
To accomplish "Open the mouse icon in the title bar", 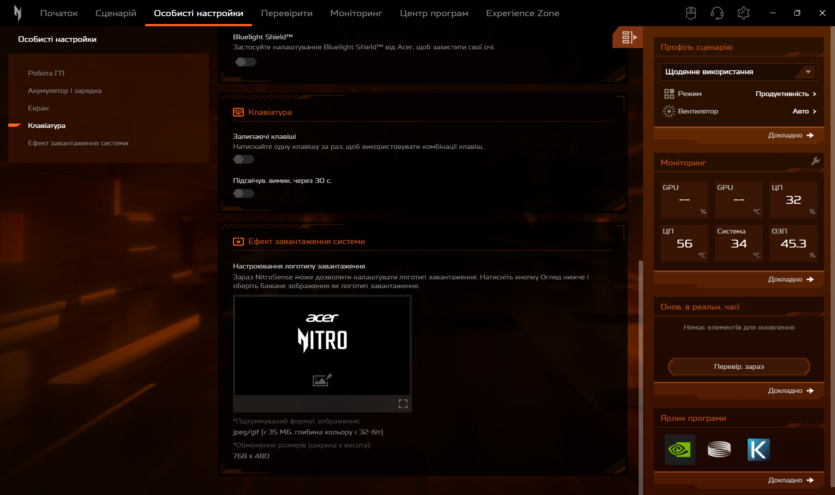I will tap(690, 13).
